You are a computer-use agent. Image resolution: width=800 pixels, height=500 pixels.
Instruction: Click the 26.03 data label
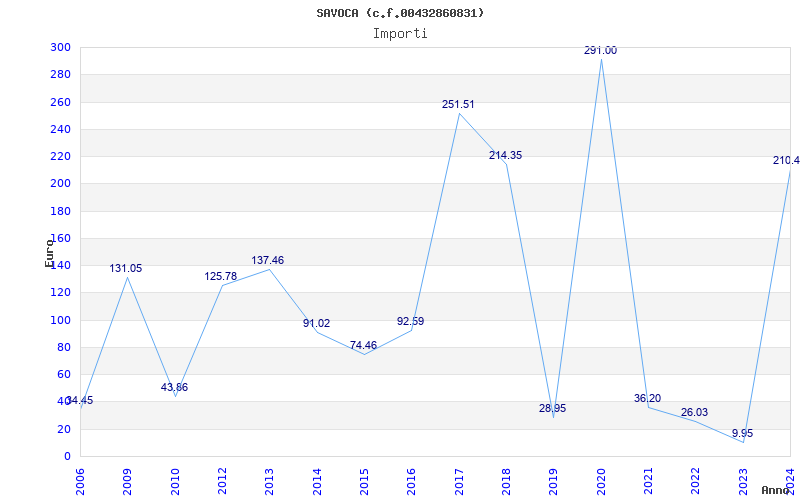(694, 413)
